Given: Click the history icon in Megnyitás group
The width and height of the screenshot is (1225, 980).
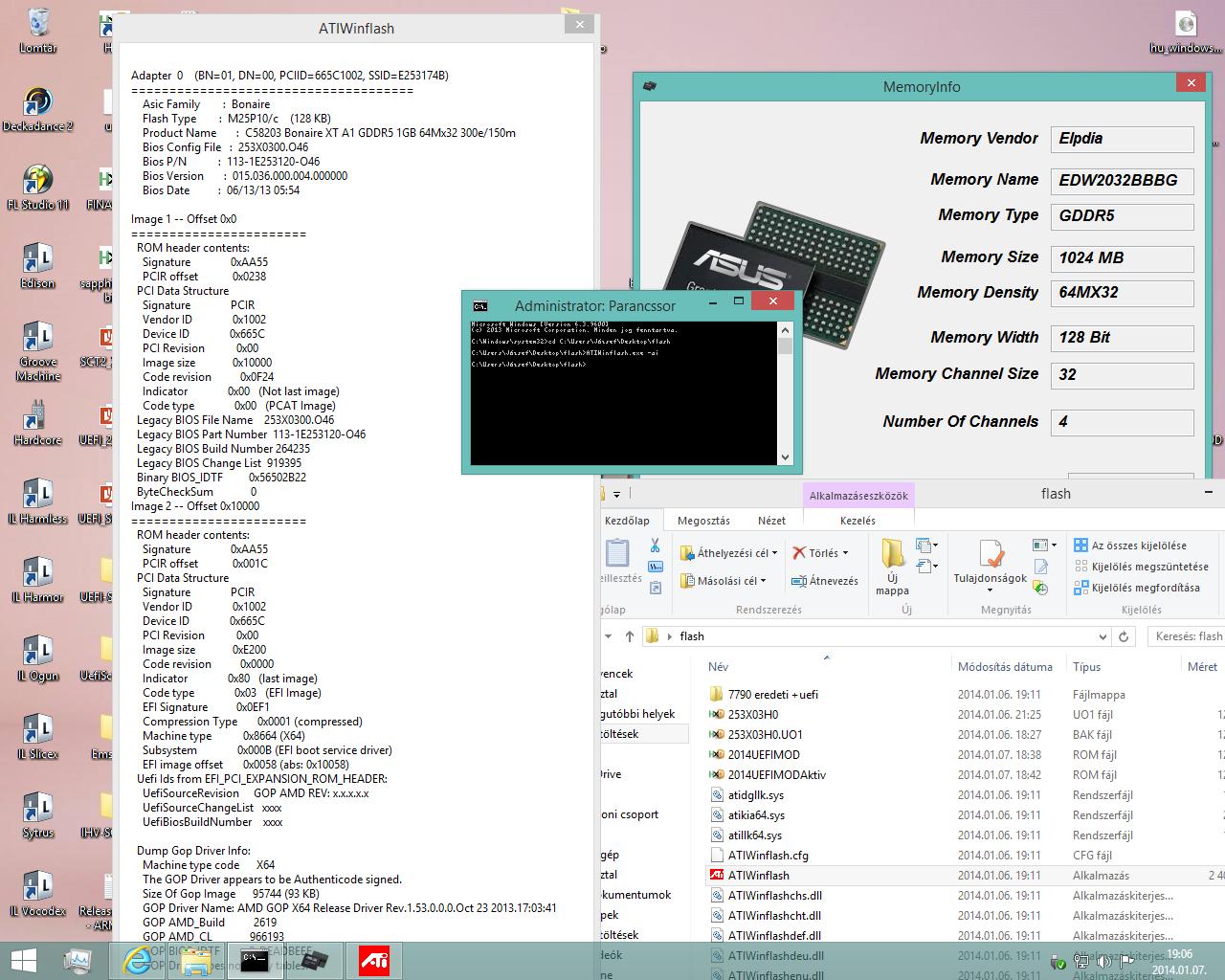Looking at the screenshot, I should [1041, 588].
